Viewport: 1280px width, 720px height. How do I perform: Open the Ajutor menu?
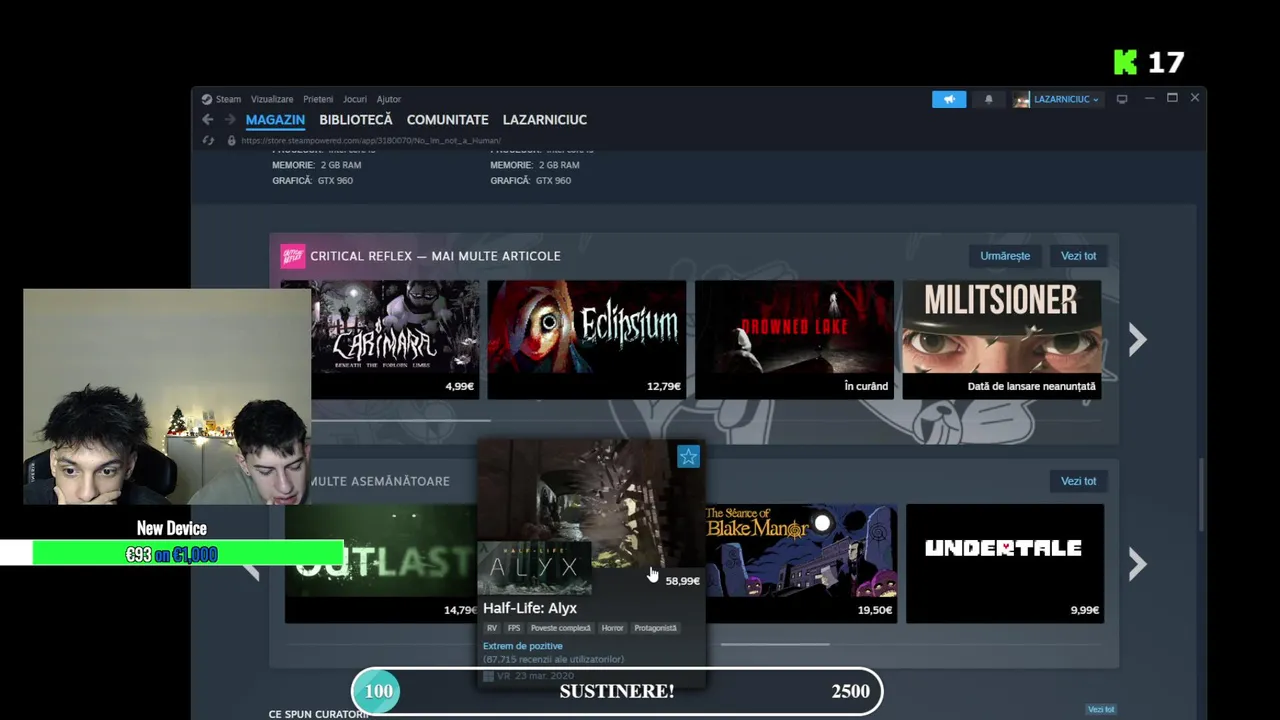tap(389, 99)
